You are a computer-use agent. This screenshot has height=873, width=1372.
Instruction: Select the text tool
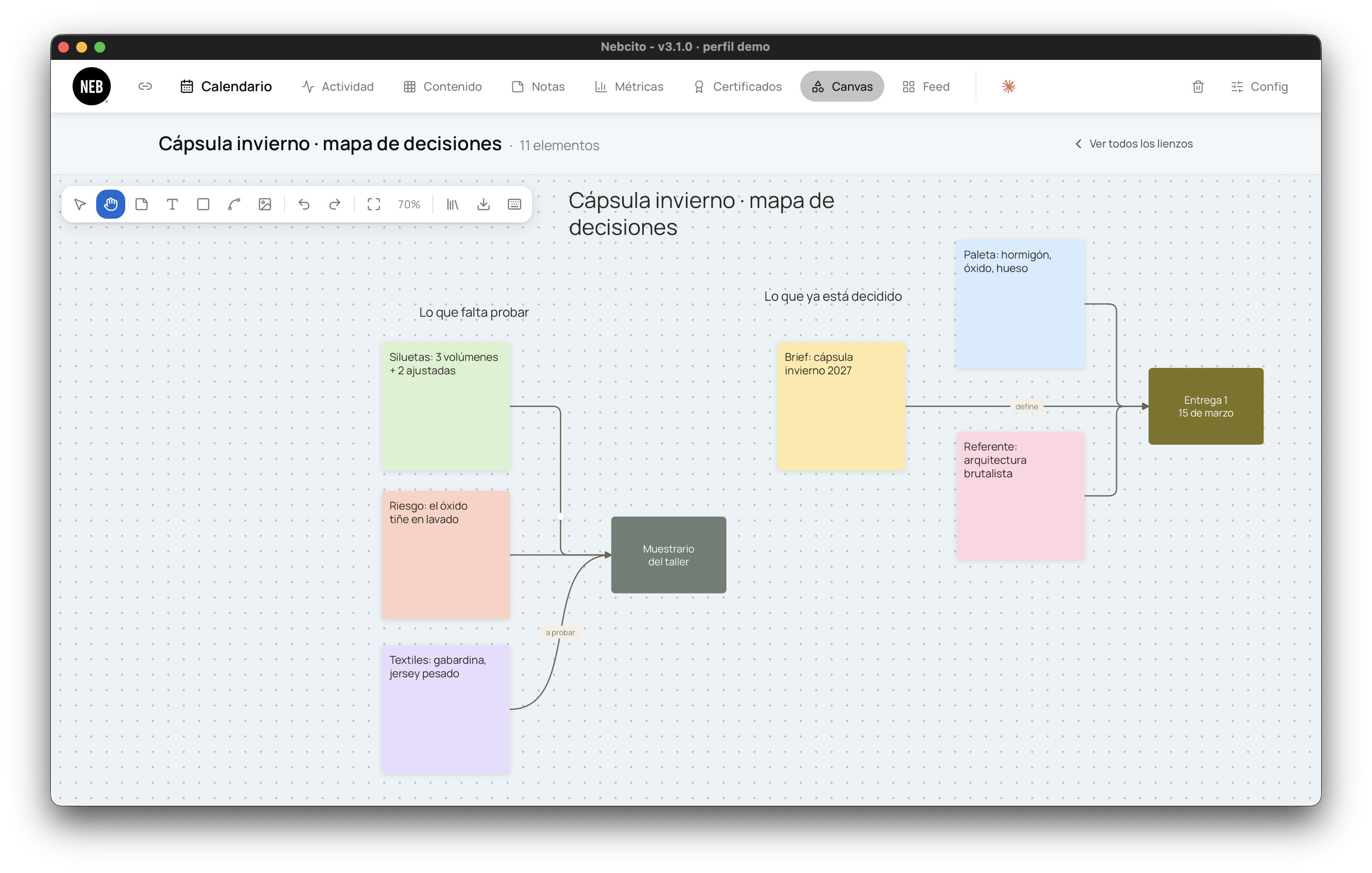tap(172, 204)
